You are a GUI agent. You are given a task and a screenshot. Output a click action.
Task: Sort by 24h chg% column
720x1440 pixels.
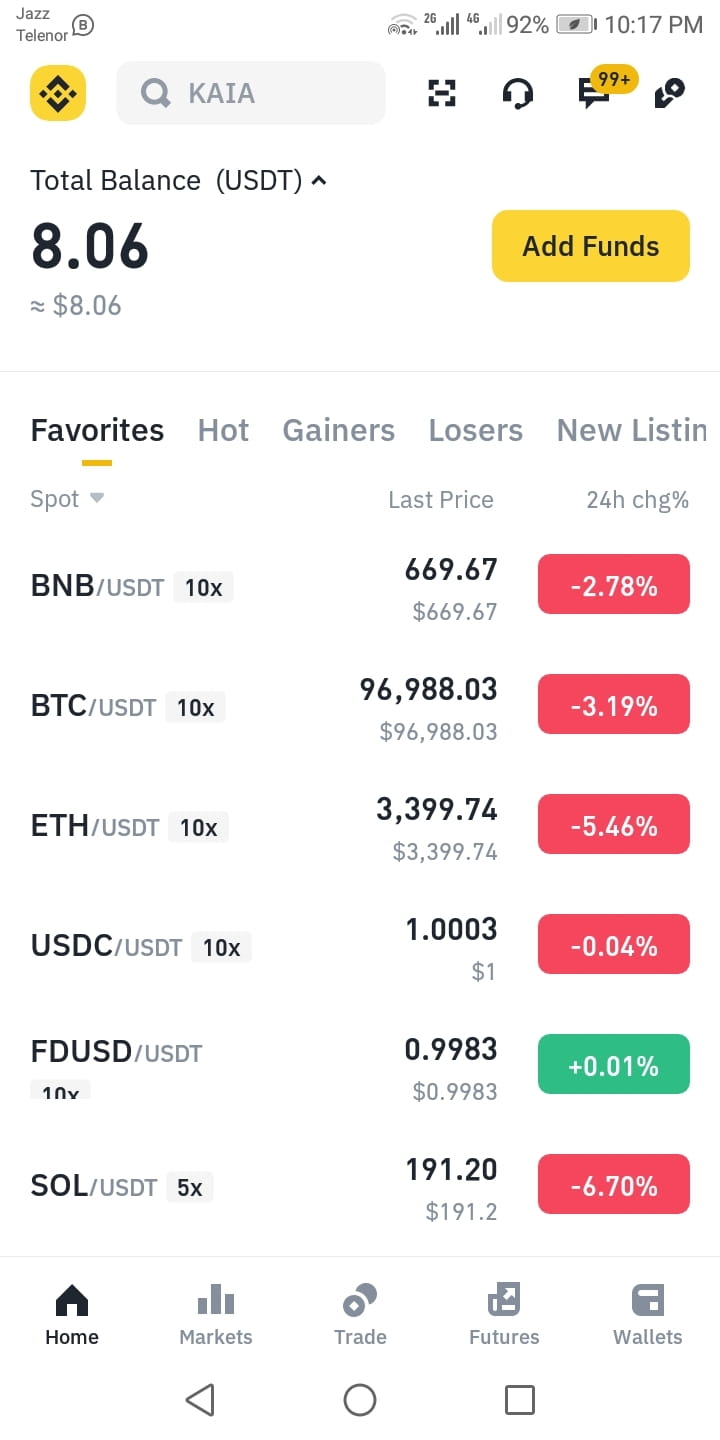coord(638,500)
